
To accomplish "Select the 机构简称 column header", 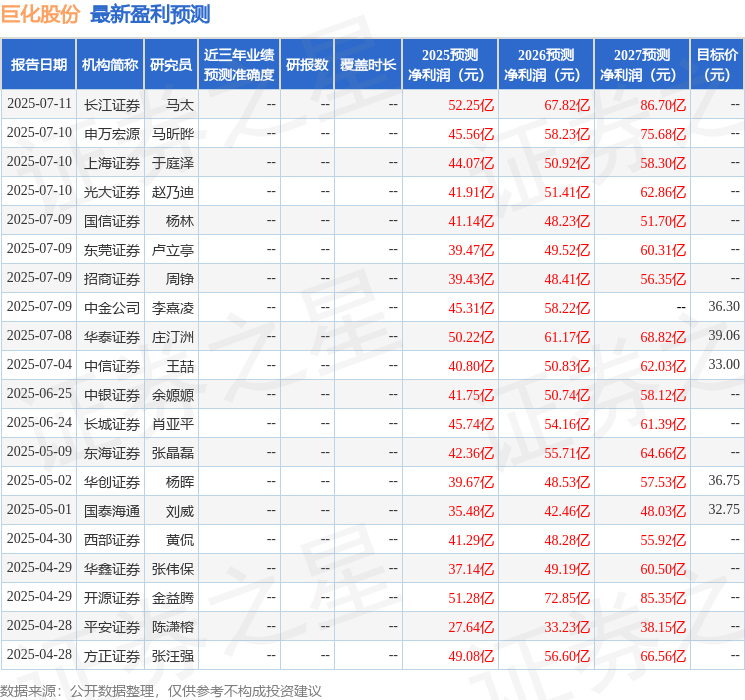I will pos(110,65).
